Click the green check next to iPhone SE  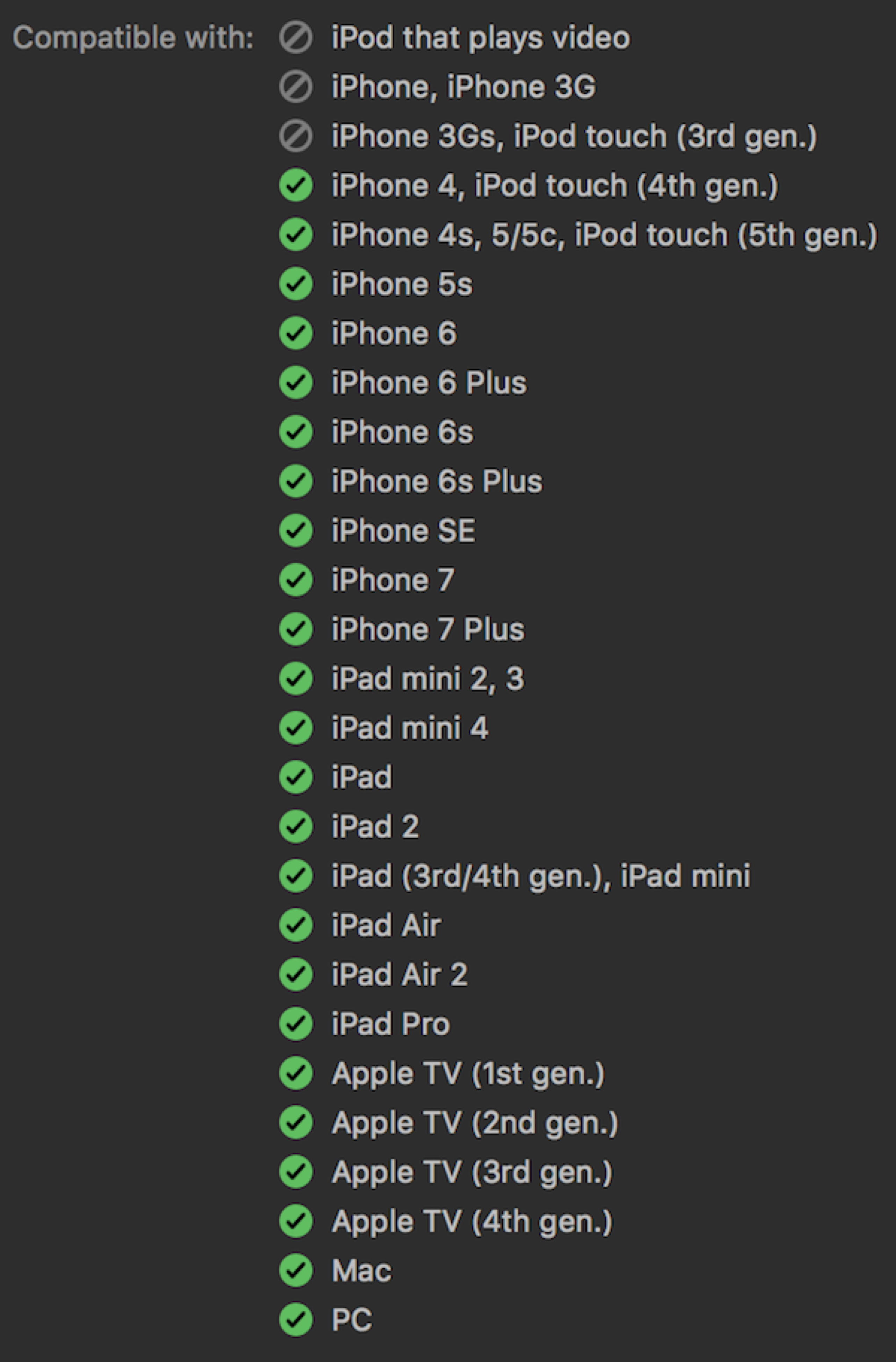[x=296, y=530]
